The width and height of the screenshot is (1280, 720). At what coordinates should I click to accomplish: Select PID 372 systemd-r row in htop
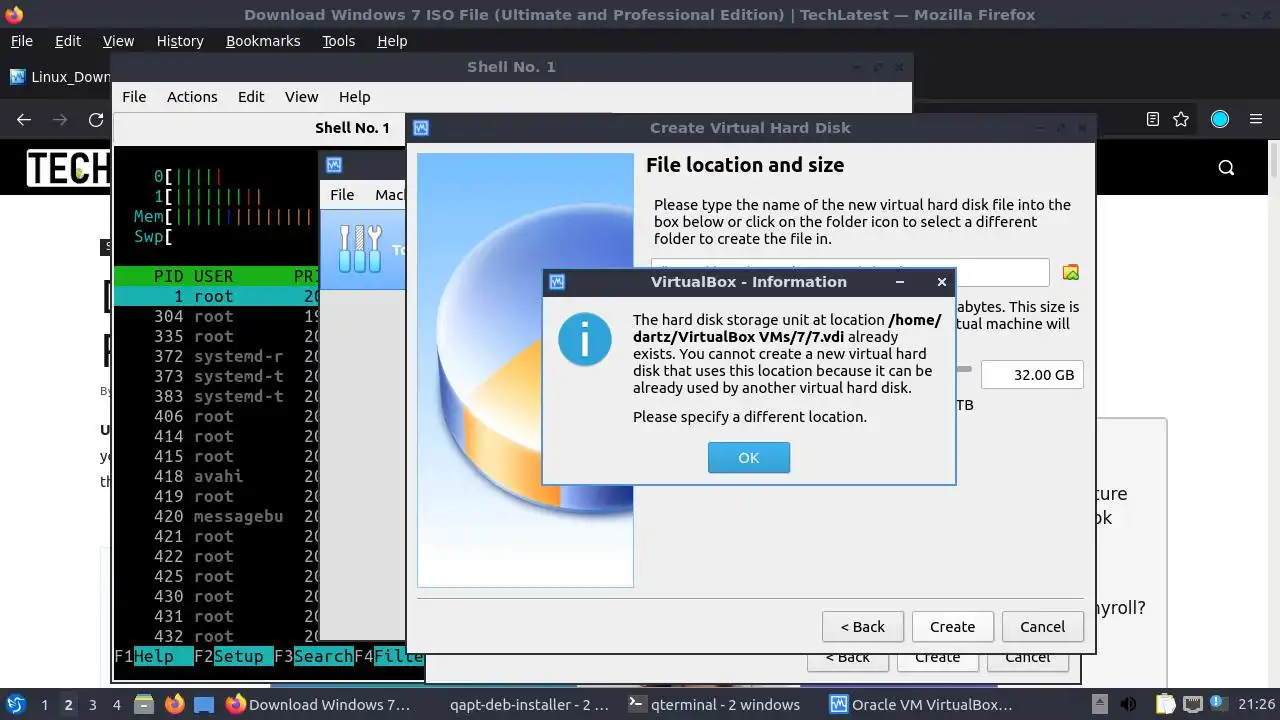(217, 356)
